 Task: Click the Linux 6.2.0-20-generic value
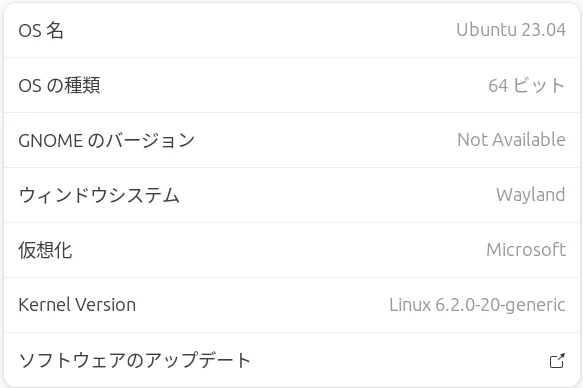(x=477, y=305)
